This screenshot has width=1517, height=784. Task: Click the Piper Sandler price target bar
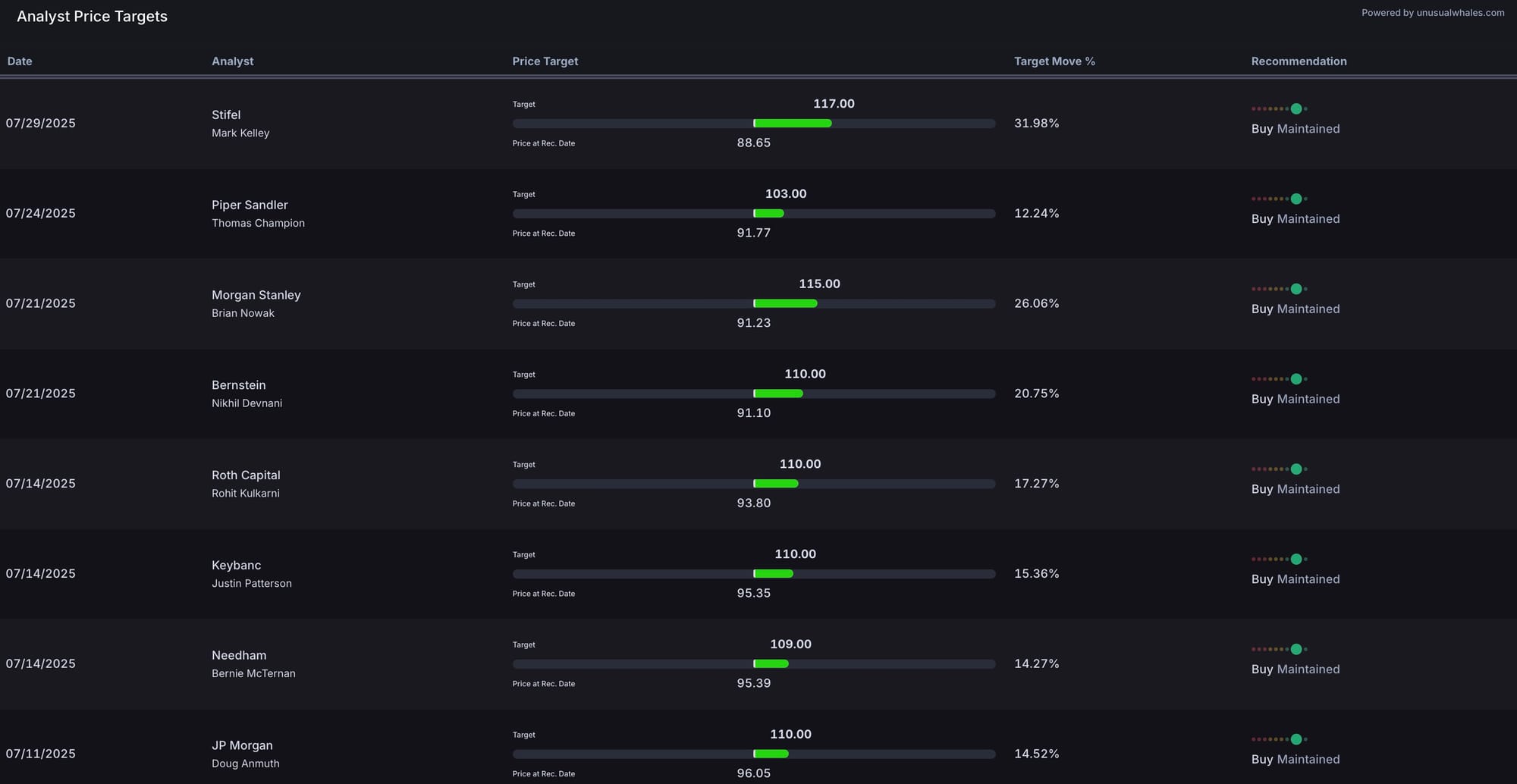point(754,214)
